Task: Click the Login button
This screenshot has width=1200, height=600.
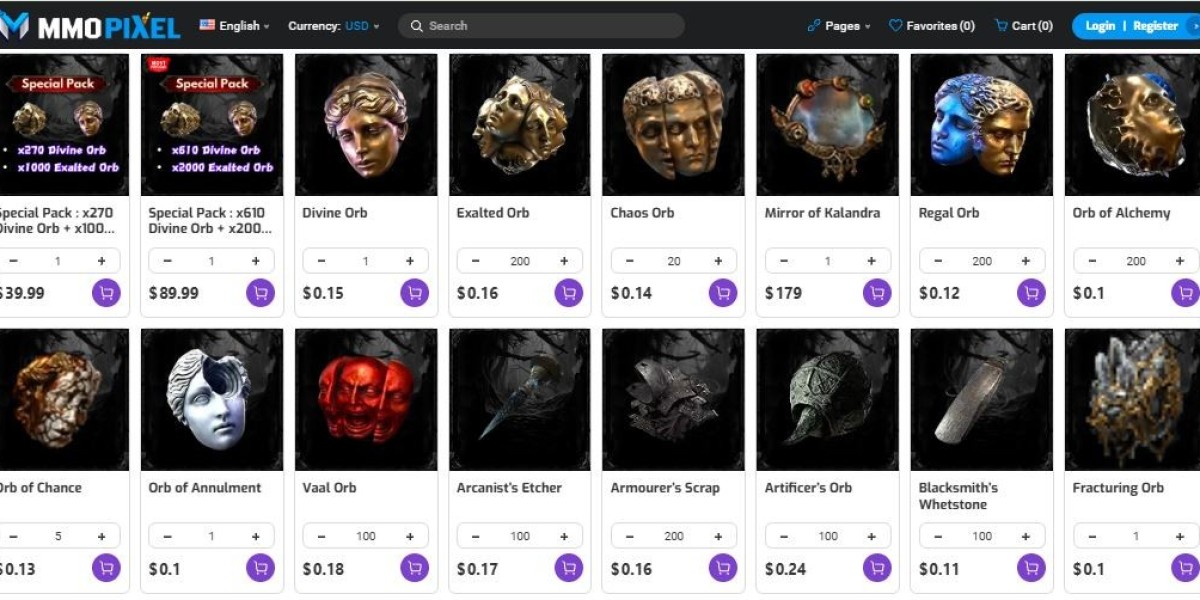Action: [1100, 26]
